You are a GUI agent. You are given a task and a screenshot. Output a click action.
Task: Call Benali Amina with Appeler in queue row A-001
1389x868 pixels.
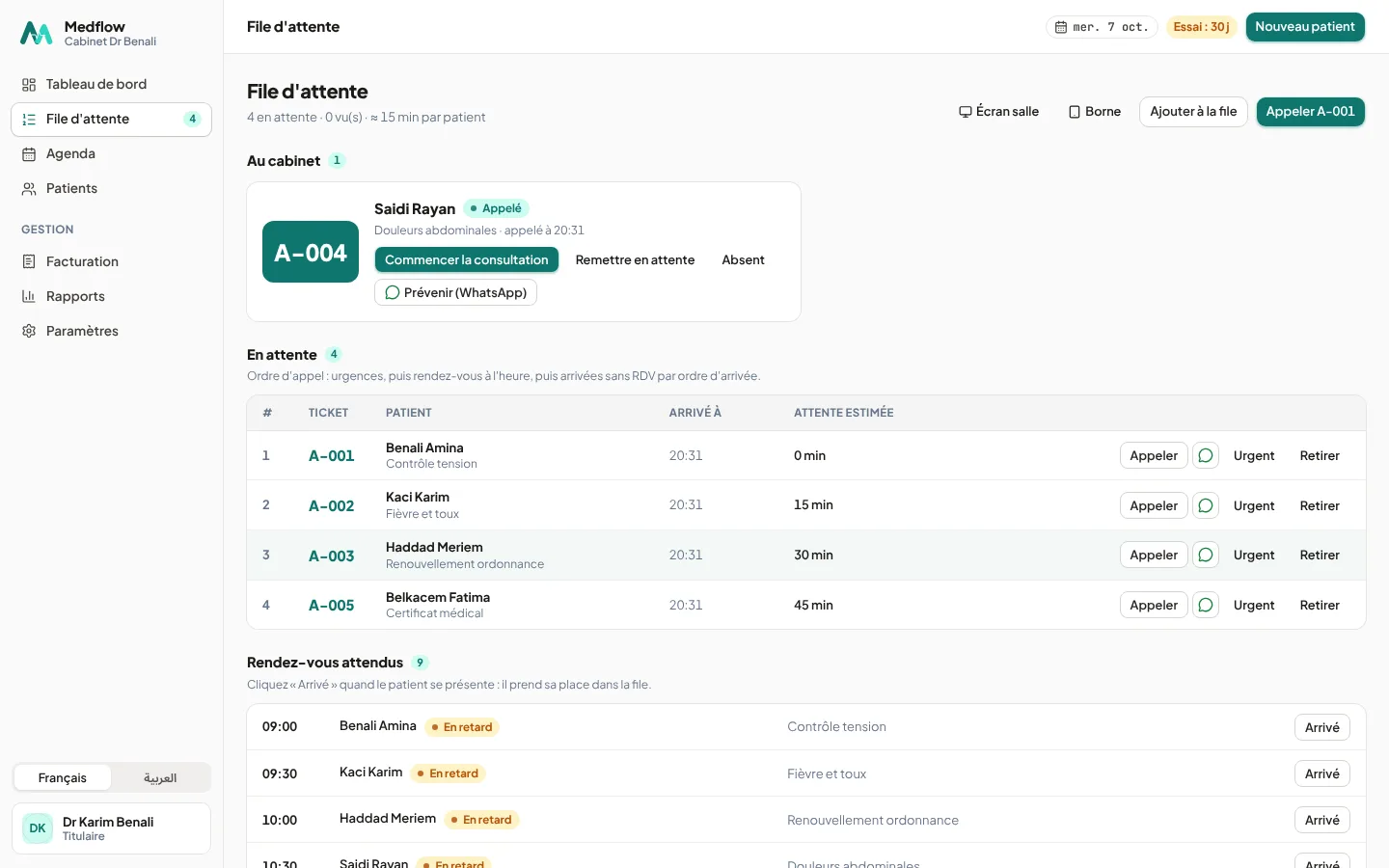tap(1154, 455)
